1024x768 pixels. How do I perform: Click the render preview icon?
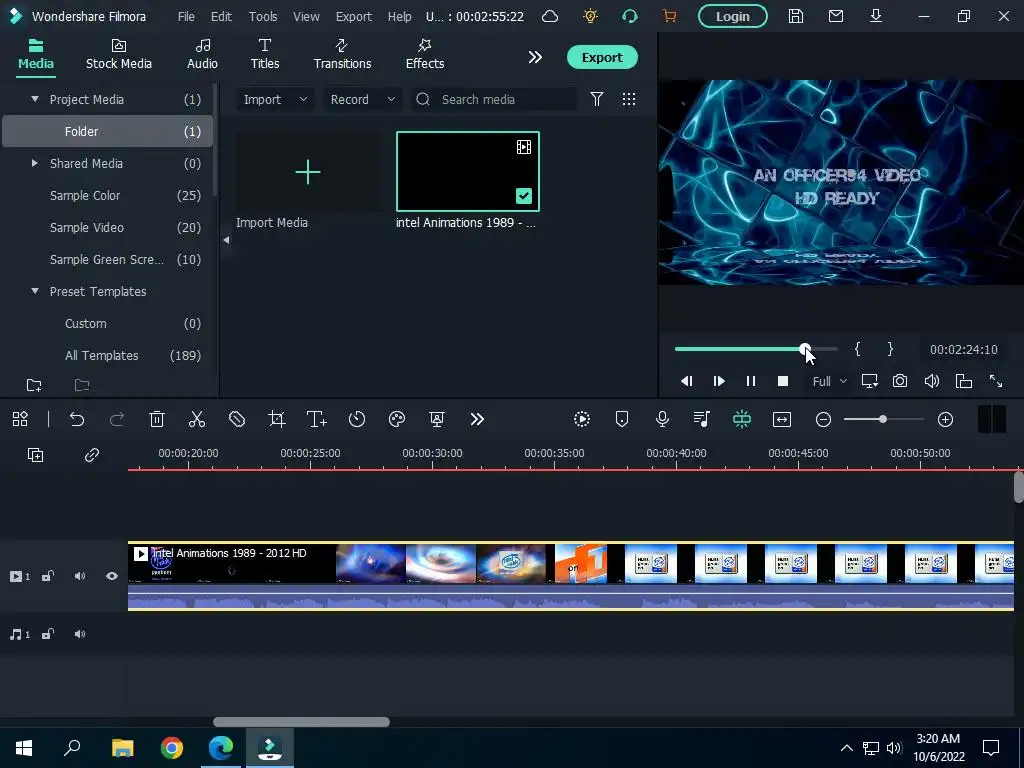582,419
